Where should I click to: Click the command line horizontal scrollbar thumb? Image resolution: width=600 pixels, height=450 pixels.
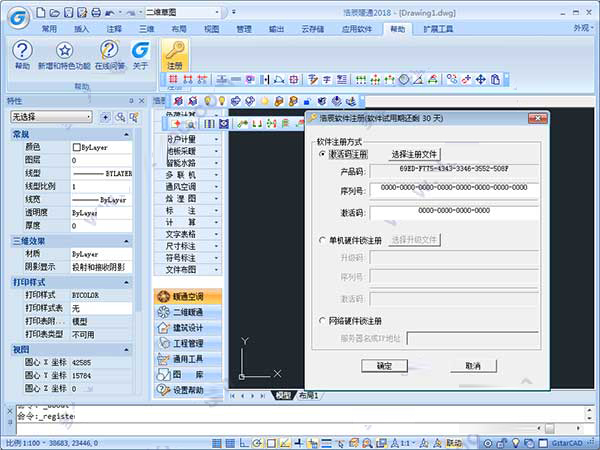tap(549, 428)
